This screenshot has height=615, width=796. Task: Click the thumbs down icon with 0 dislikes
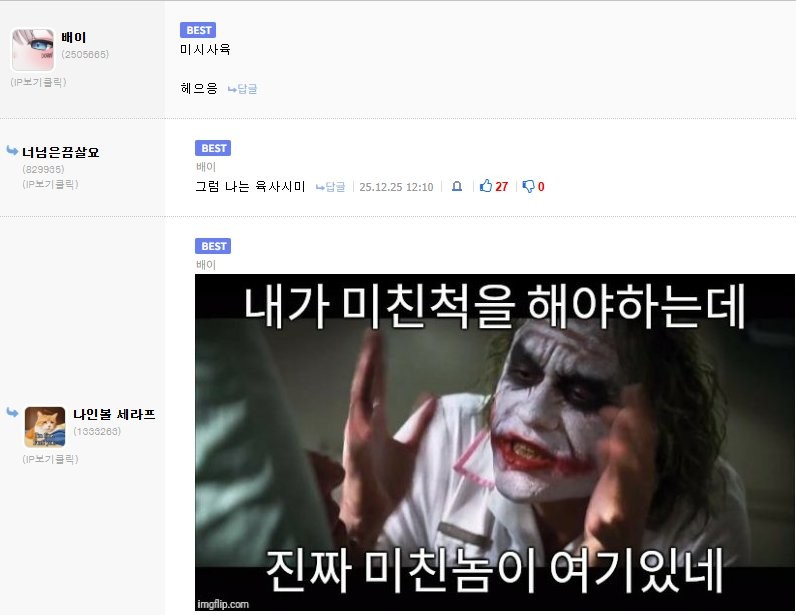pos(528,186)
